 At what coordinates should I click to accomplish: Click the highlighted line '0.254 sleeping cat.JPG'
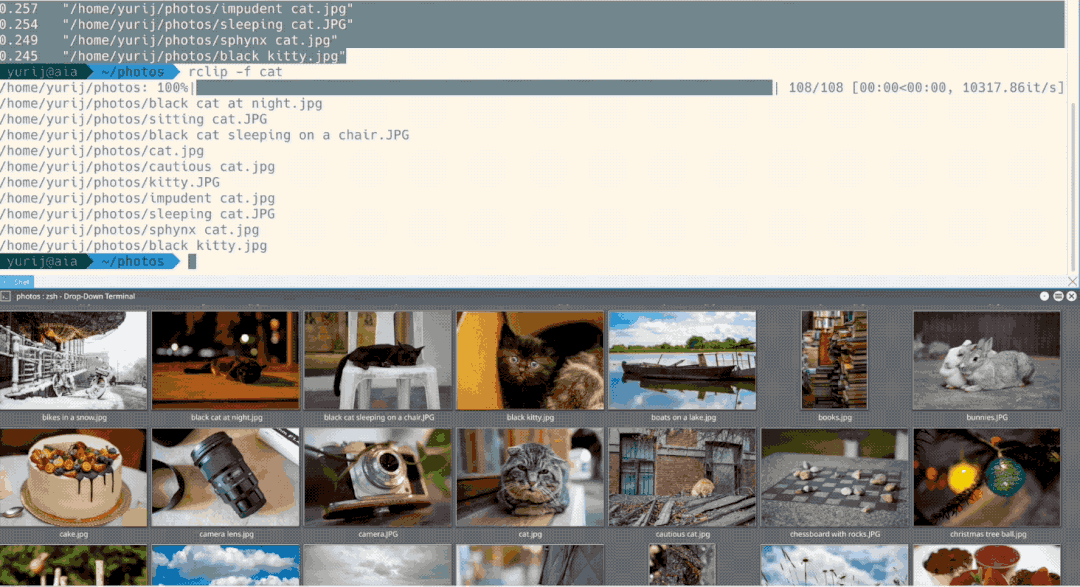(x=176, y=25)
